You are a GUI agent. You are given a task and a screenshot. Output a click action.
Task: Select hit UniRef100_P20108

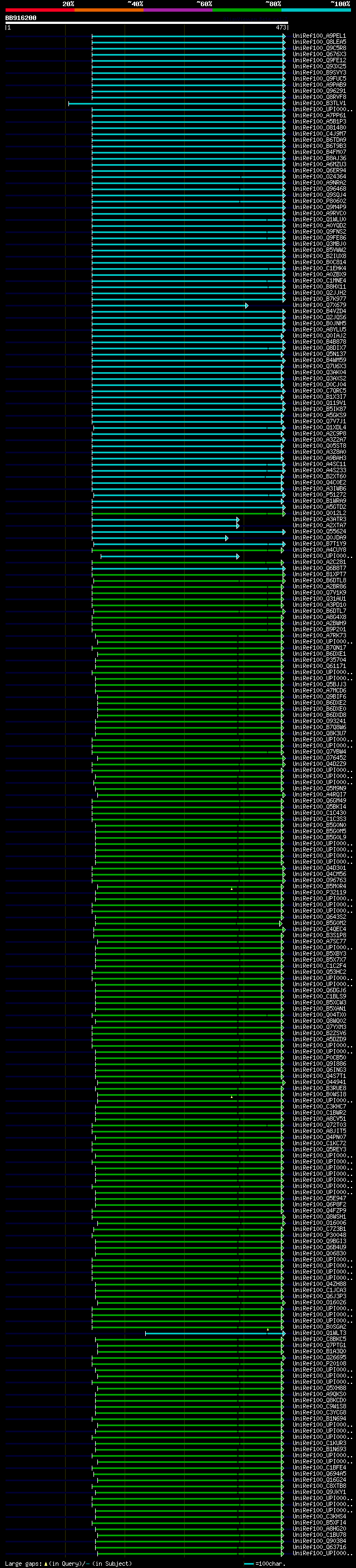(319, 1363)
